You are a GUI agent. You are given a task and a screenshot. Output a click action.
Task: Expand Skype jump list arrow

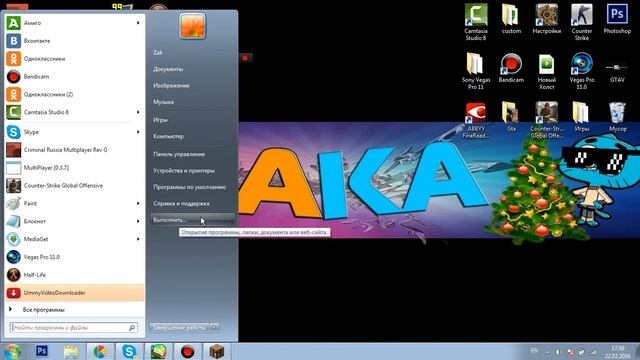tap(138, 132)
